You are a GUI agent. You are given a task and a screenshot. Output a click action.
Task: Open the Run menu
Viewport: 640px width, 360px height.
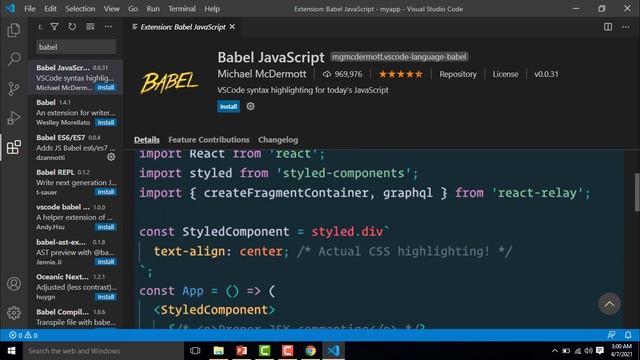point(153,9)
